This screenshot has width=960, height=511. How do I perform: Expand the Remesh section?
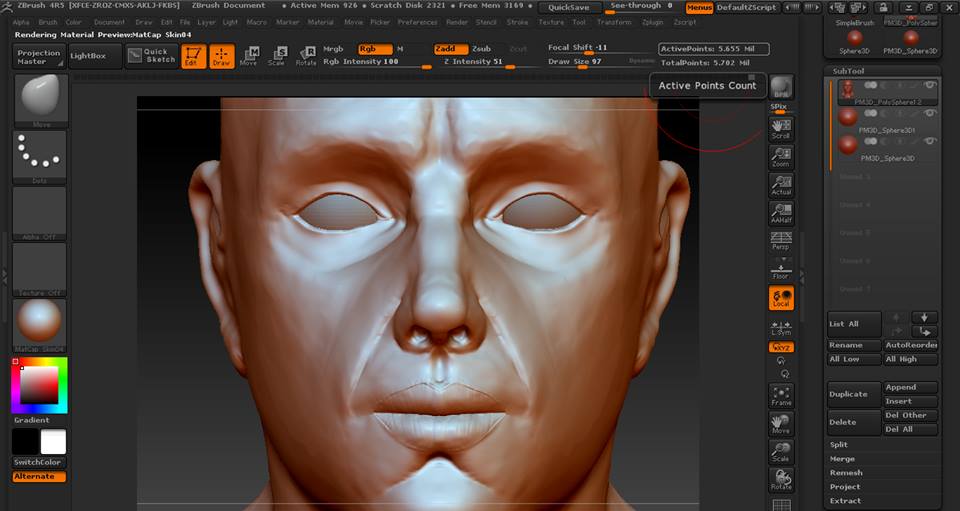tap(845, 472)
